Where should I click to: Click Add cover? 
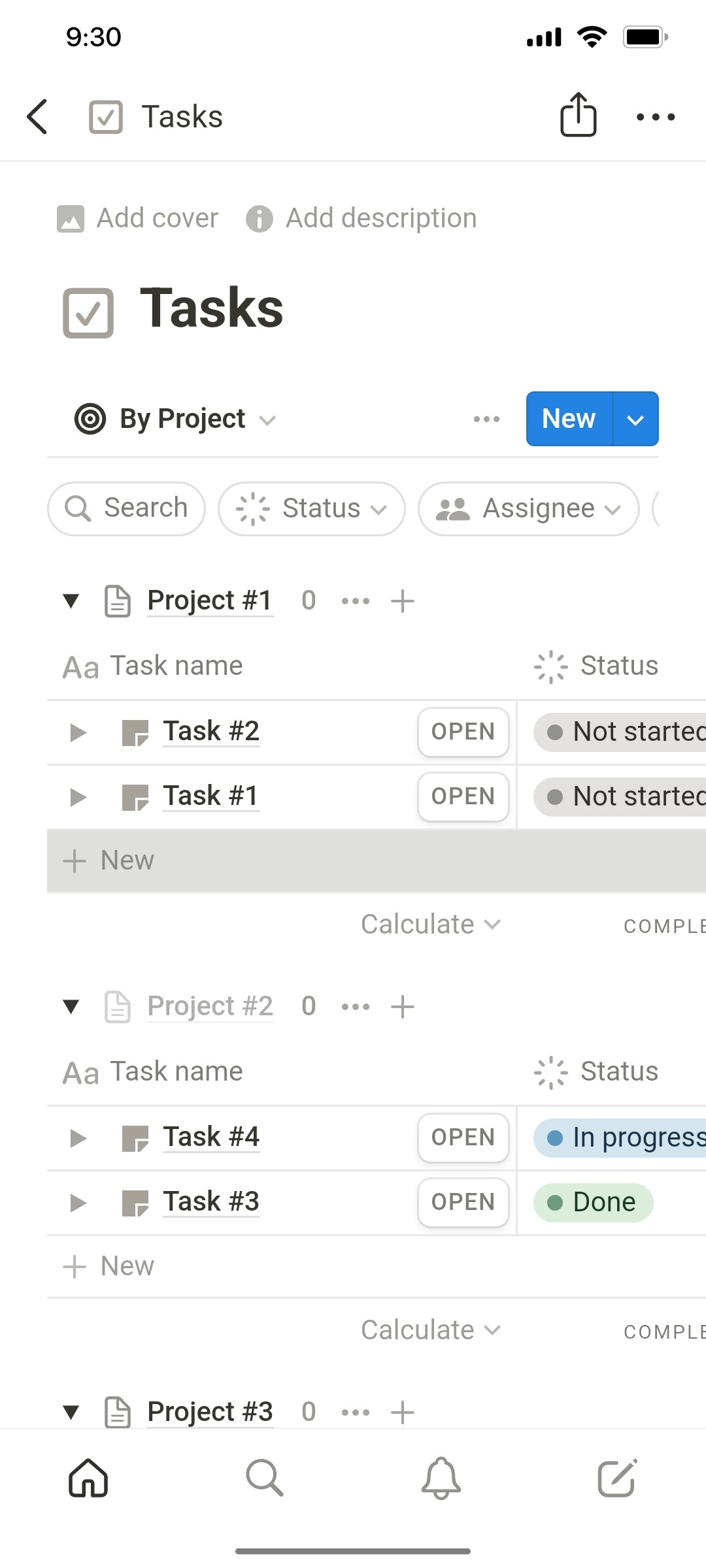[x=138, y=218]
